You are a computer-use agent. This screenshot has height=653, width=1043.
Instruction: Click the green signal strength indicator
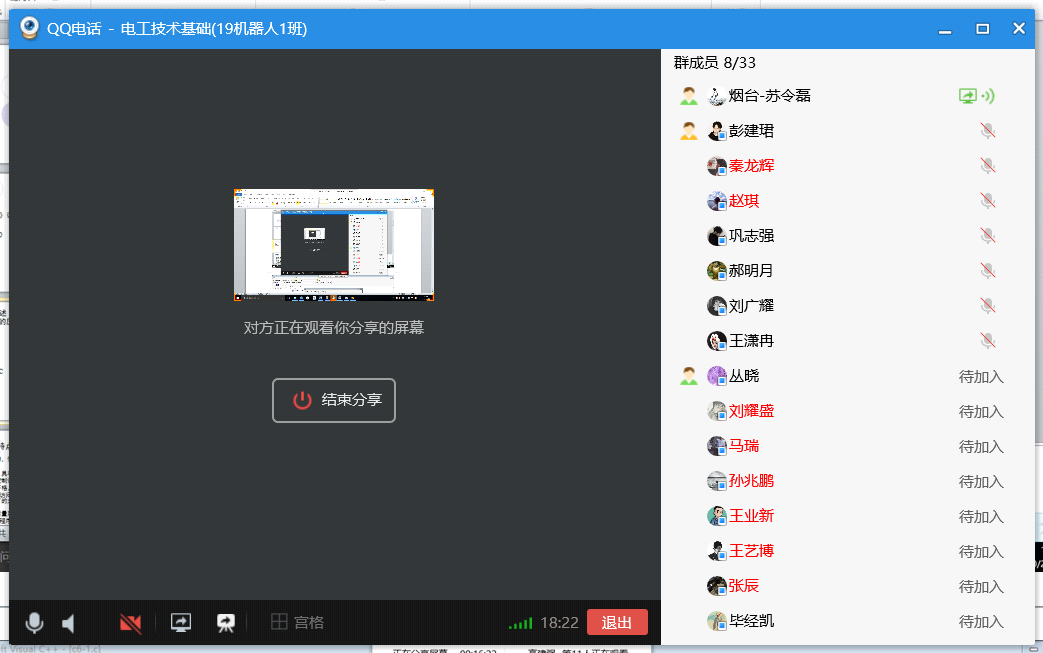[520, 623]
